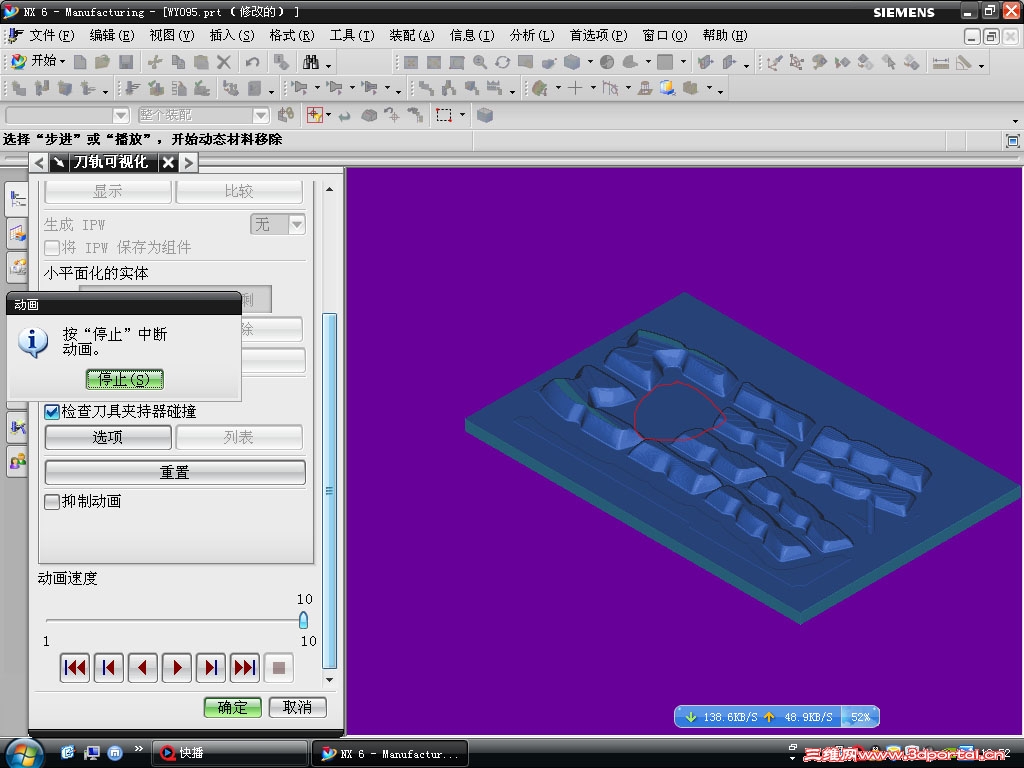Open the 视图(V) menu
This screenshot has width=1024, height=768.
172,35
